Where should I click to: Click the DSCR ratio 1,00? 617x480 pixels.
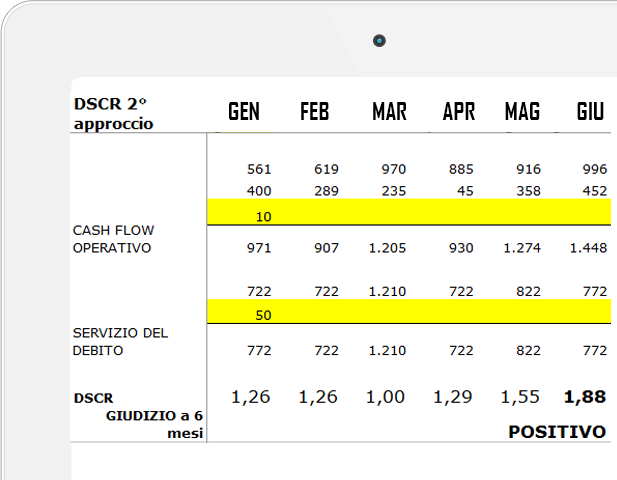[x=385, y=397]
